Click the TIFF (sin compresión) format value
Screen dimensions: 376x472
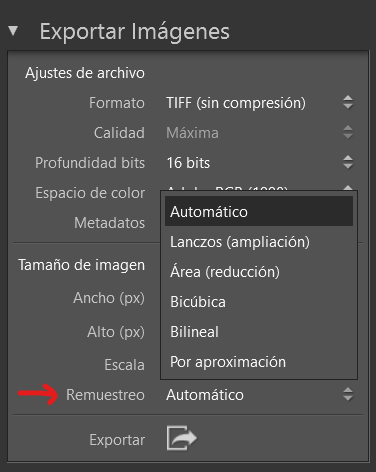click(x=236, y=103)
